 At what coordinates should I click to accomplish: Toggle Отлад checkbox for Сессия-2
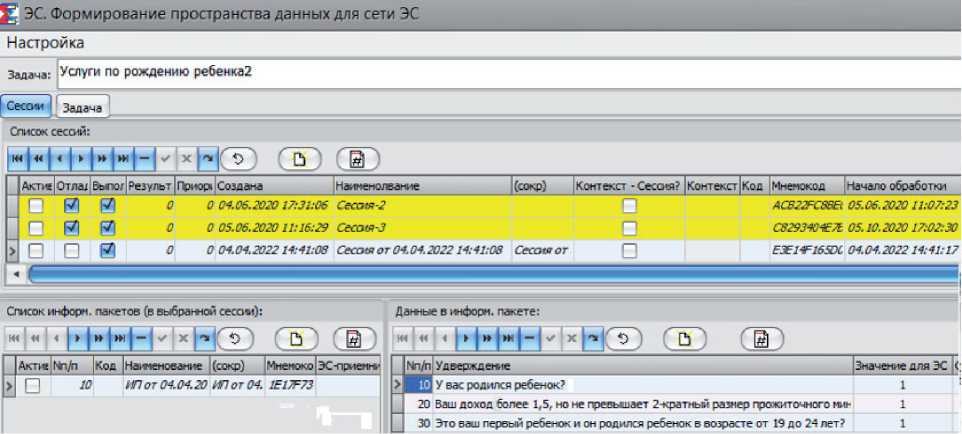click(72, 206)
